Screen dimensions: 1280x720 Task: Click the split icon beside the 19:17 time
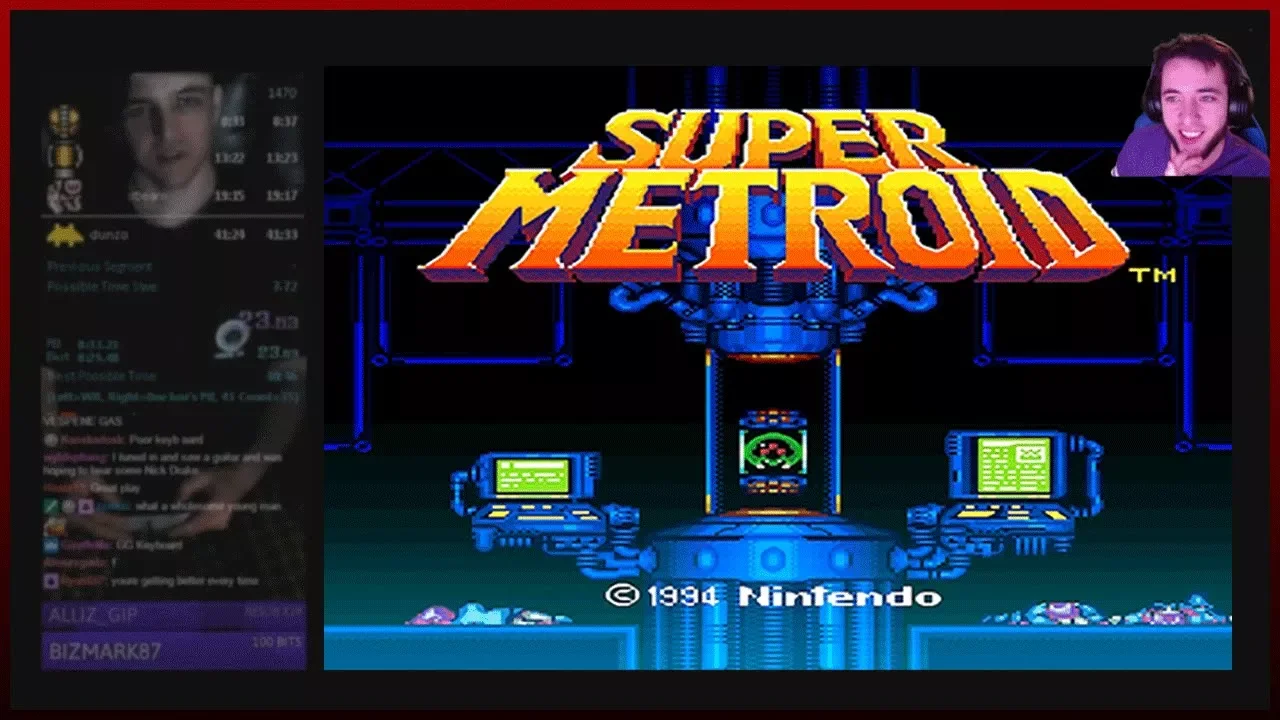coord(65,194)
